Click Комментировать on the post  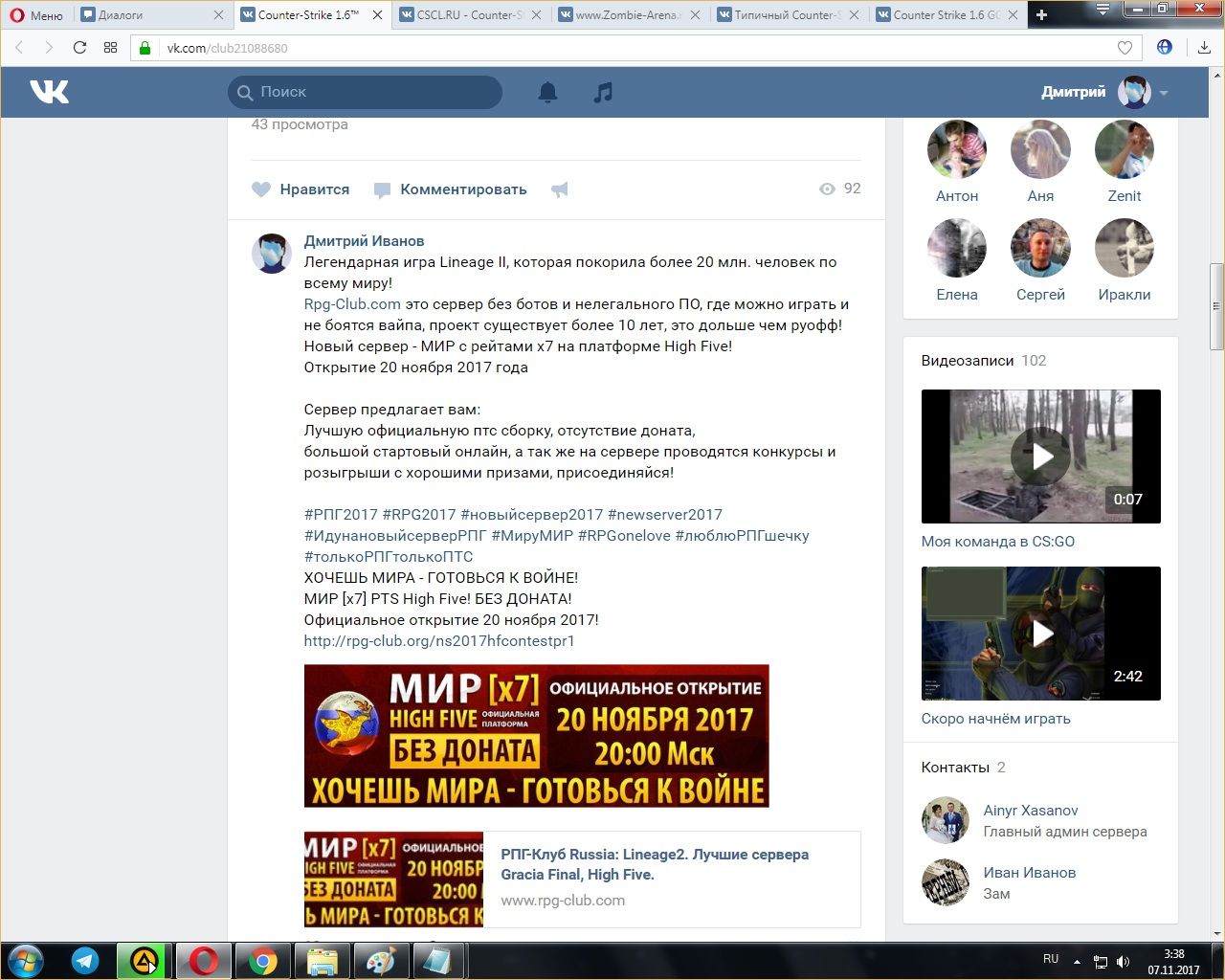click(x=450, y=189)
